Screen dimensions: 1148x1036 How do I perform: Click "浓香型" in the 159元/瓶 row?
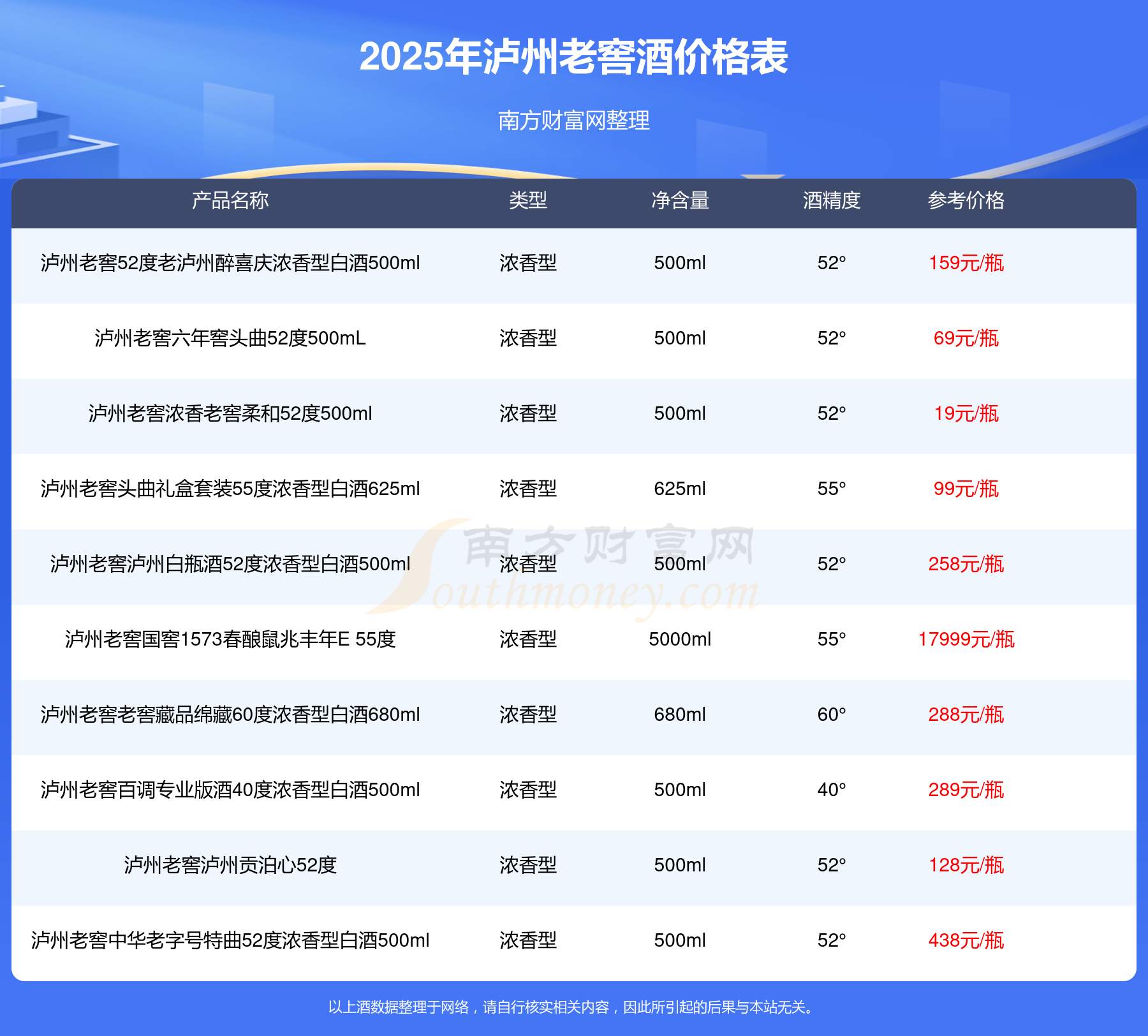[528, 263]
